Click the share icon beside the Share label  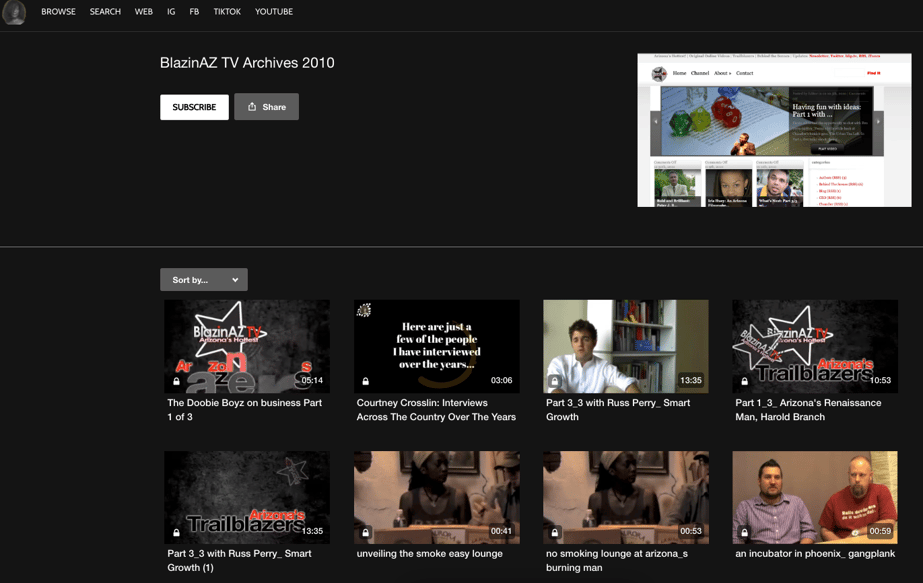(x=252, y=107)
